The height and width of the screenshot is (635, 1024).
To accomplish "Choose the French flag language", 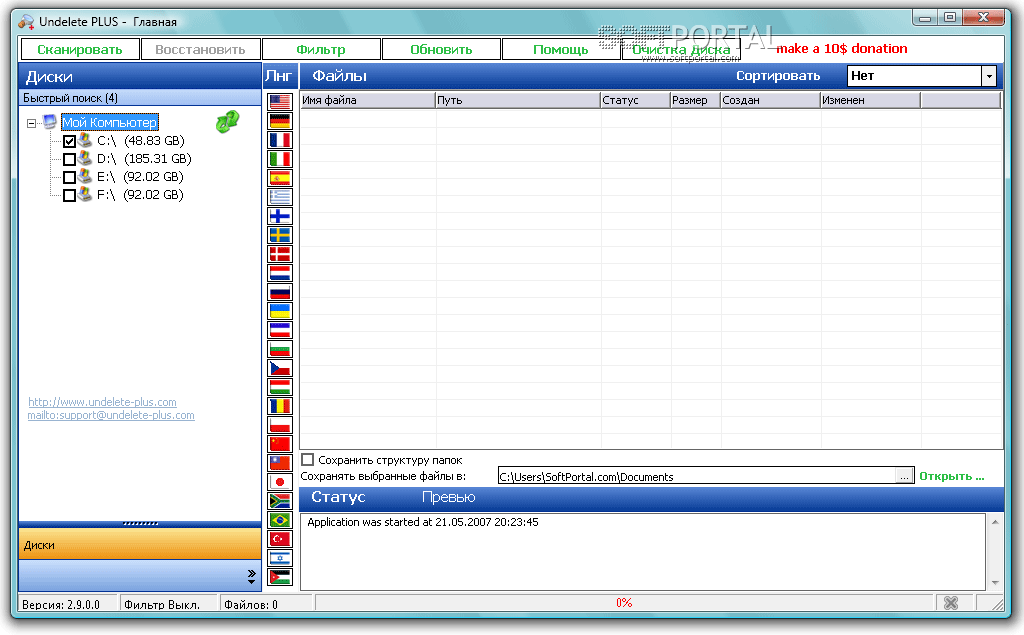I will pyautogui.click(x=280, y=140).
